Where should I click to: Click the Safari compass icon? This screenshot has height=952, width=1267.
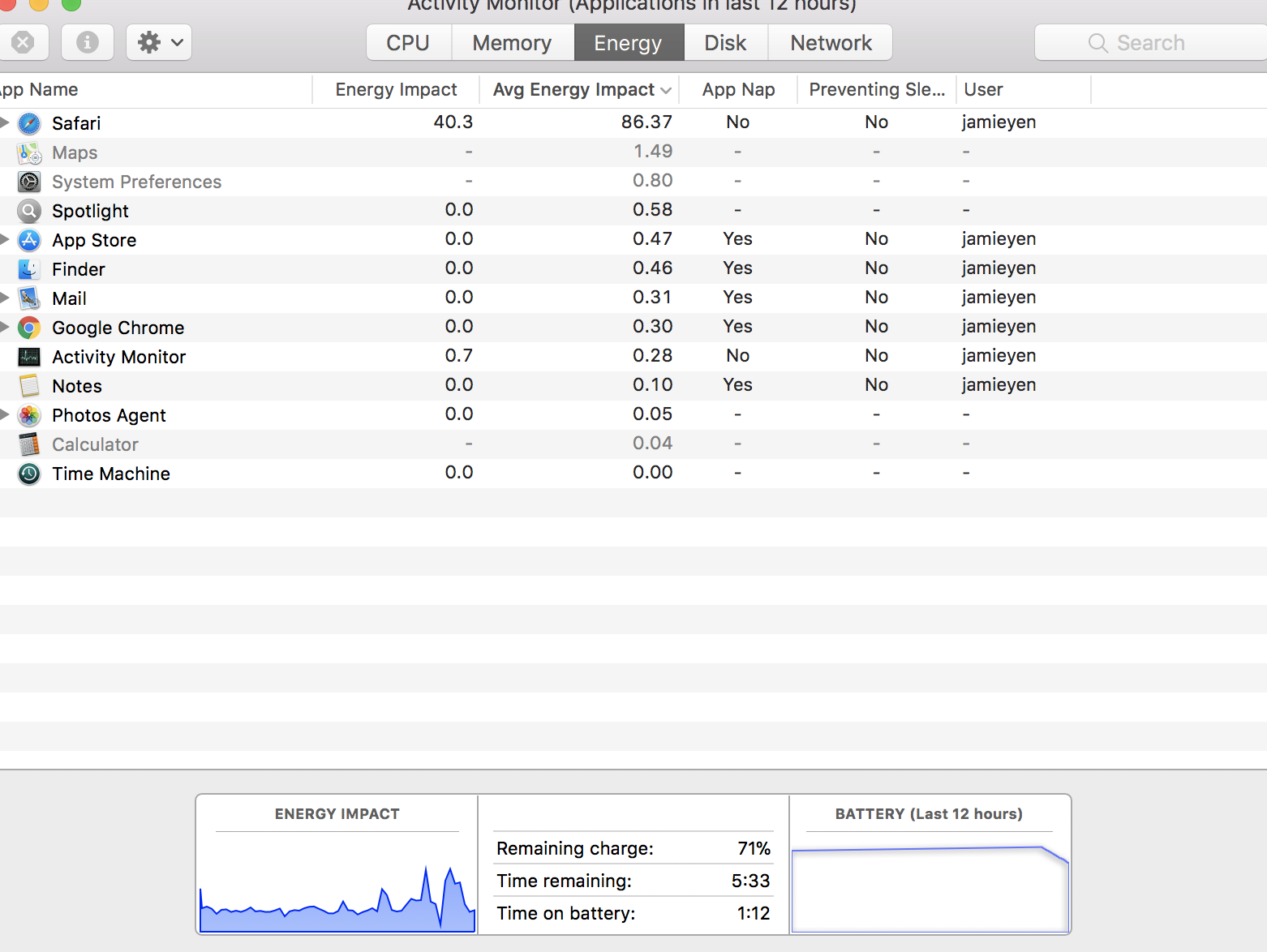29,123
